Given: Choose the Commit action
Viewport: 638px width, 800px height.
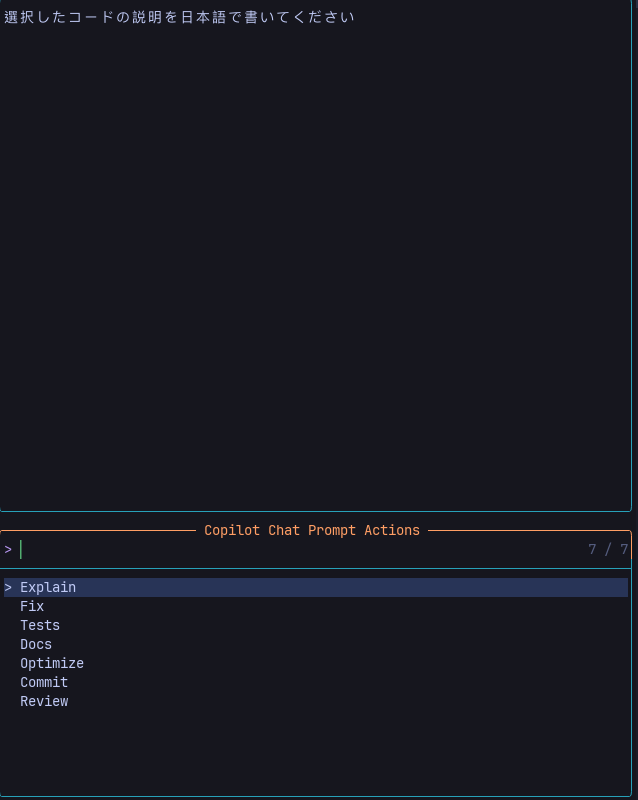Looking at the screenshot, I should click(44, 683).
